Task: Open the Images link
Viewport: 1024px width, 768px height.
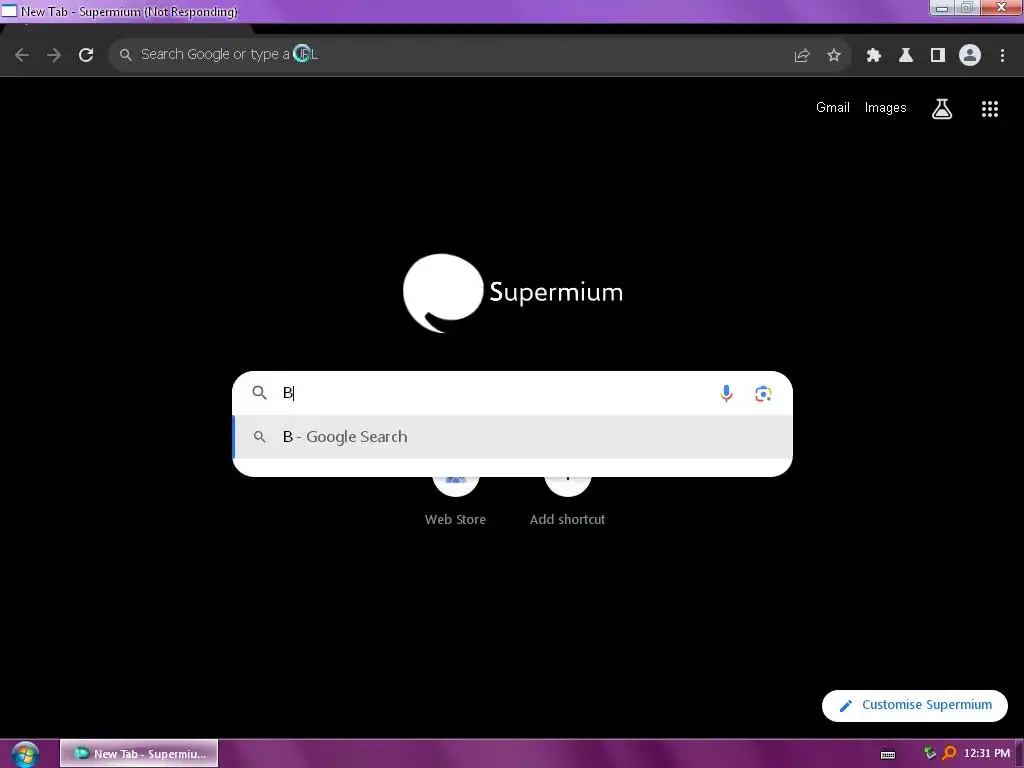Action: point(886,108)
